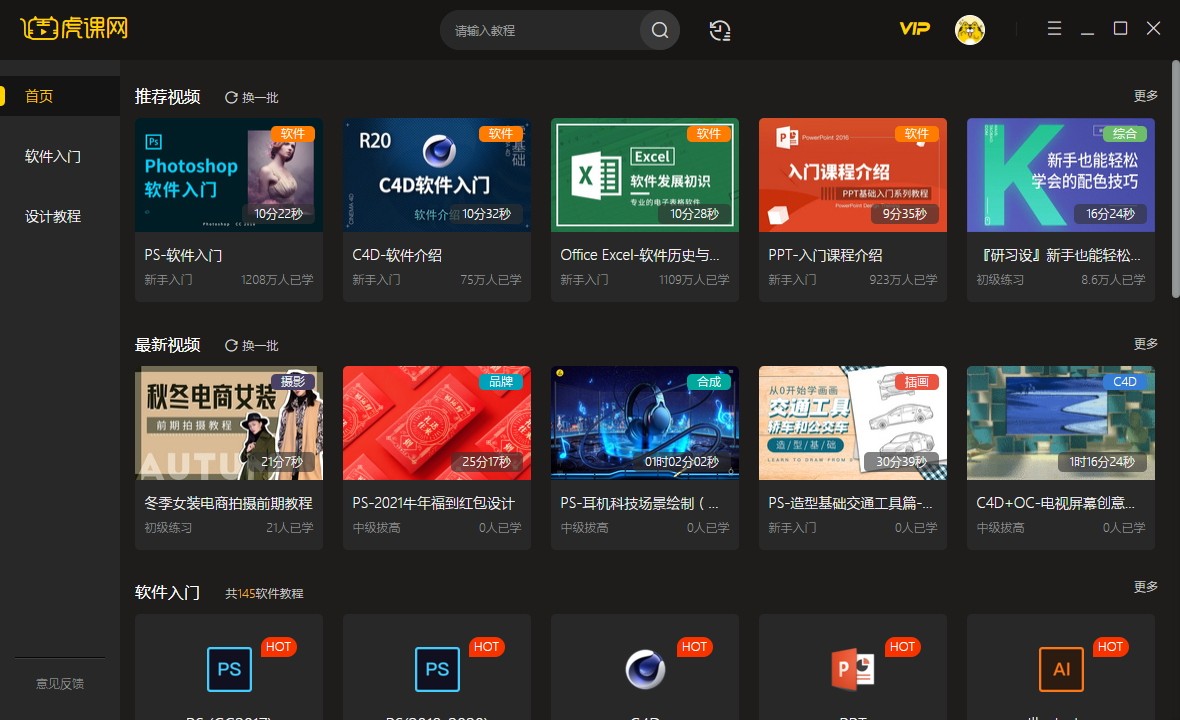Open the headphone tech scene thumbnail
This screenshot has height=720, width=1180.
click(x=645, y=423)
